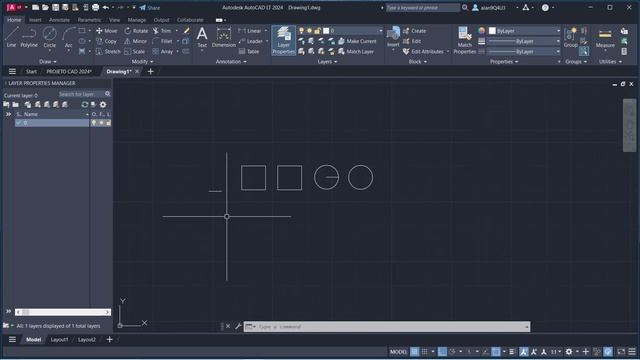Click the Table annotation tool
Viewport: 640px width, 360px height.
[249, 51]
